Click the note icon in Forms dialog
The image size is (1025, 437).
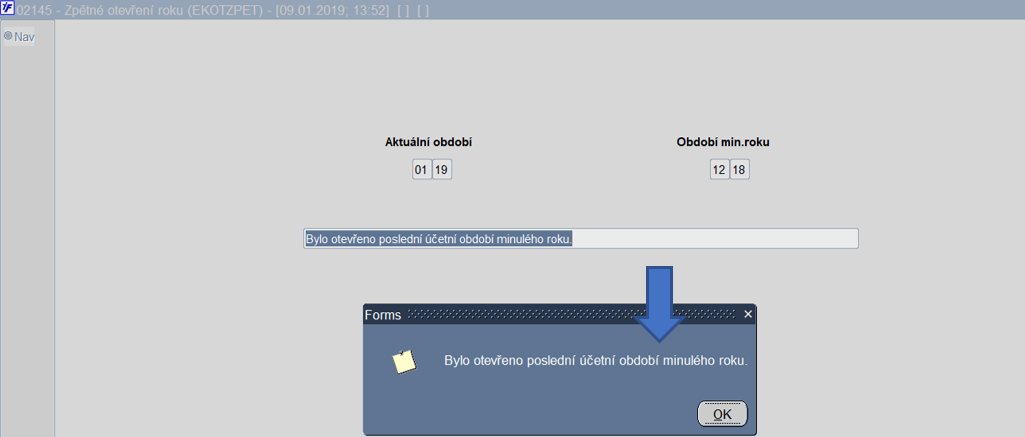(404, 361)
